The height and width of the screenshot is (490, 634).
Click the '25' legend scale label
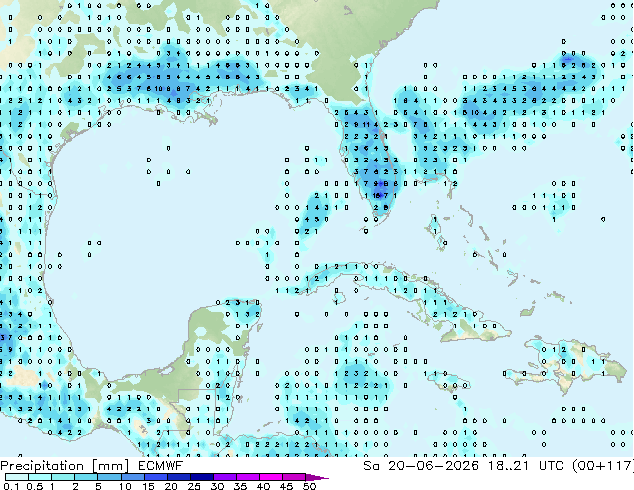[x=194, y=486]
